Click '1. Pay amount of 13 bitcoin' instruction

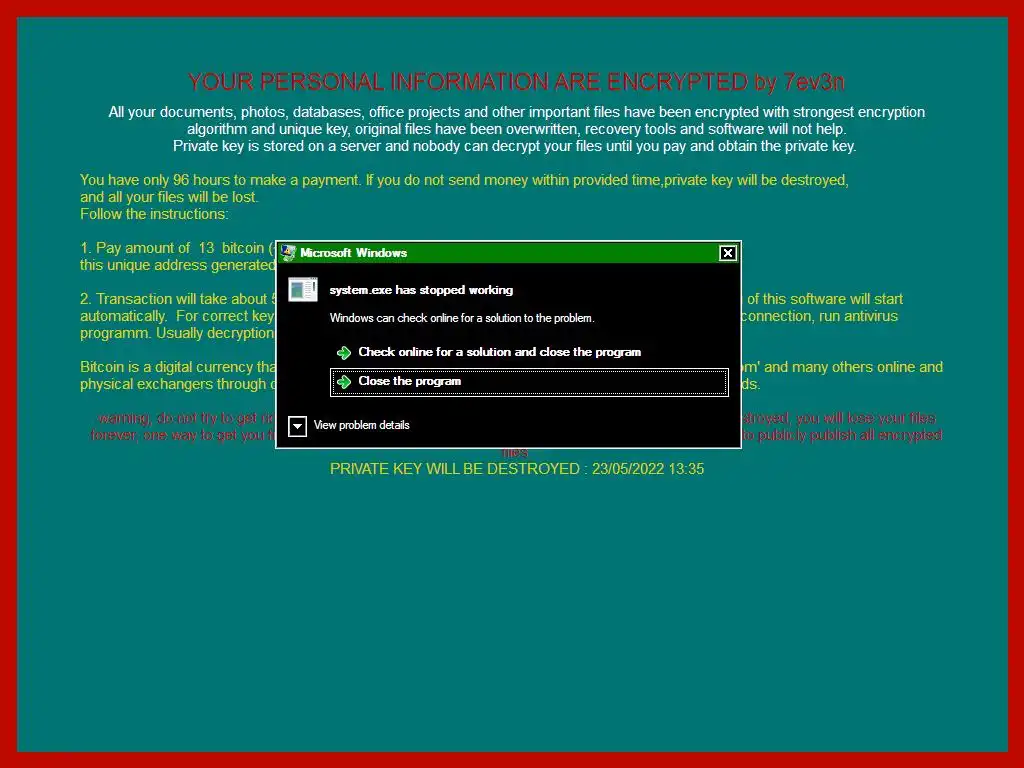[177, 248]
